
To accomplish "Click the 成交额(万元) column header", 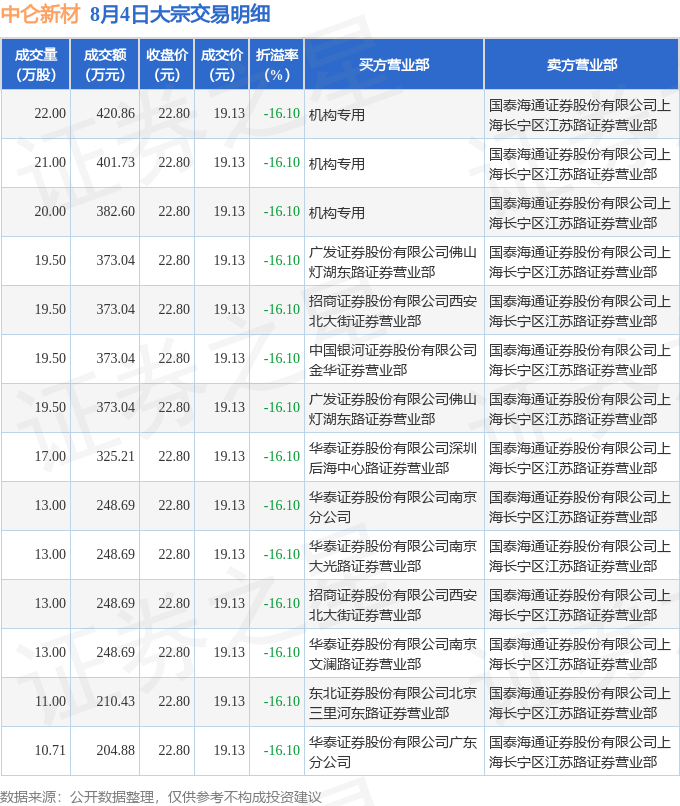I will coord(105,65).
